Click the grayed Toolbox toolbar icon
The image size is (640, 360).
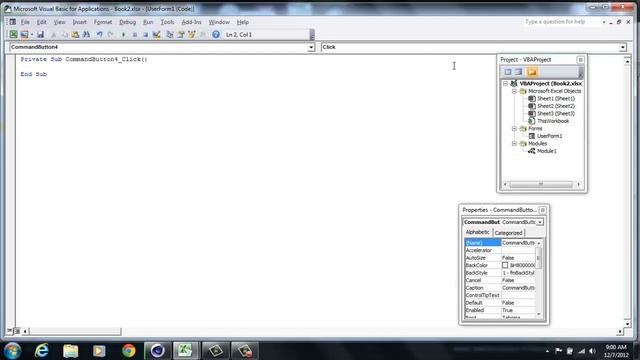(202, 35)
